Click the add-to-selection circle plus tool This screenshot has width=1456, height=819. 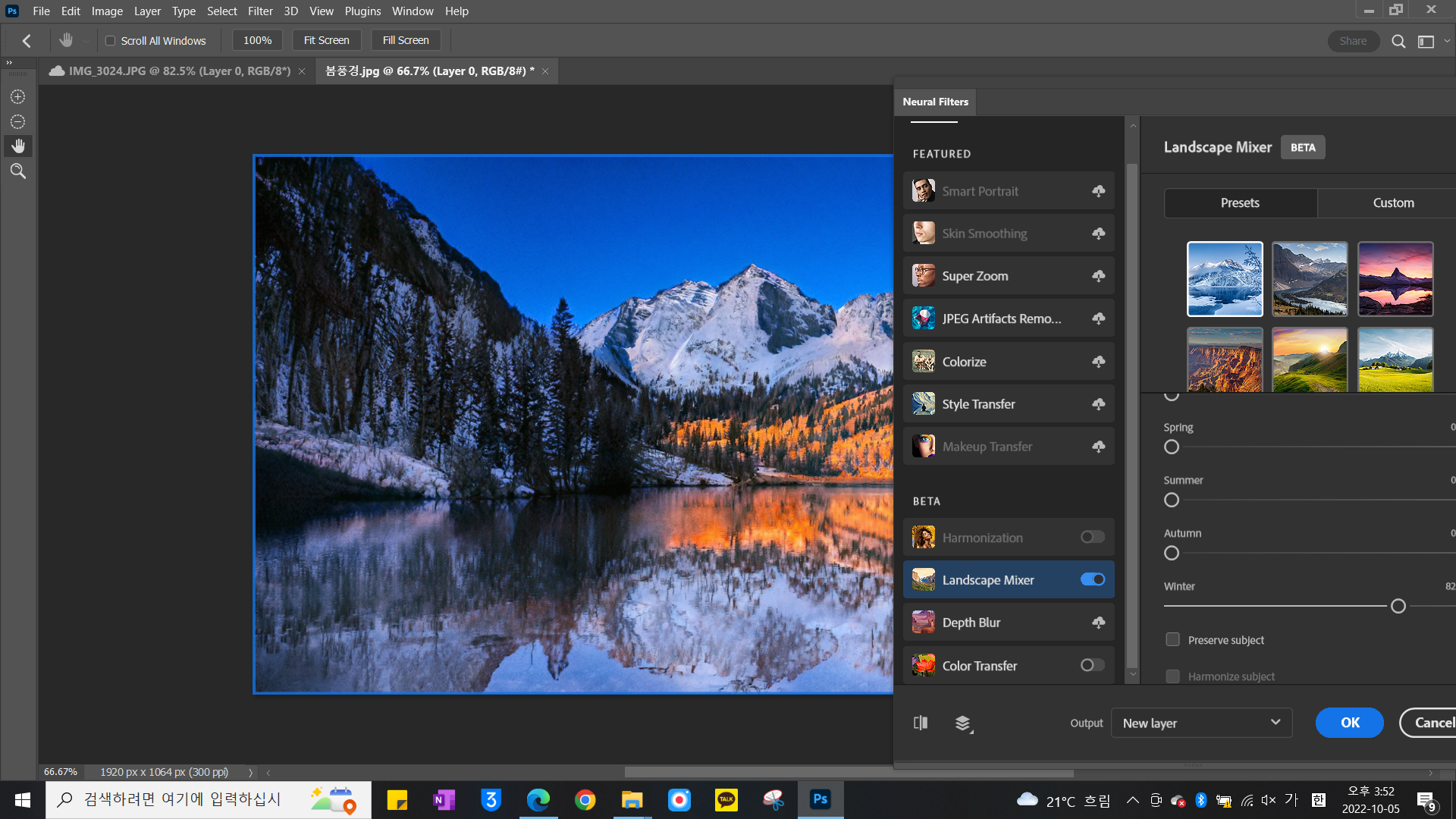(17, 97)
